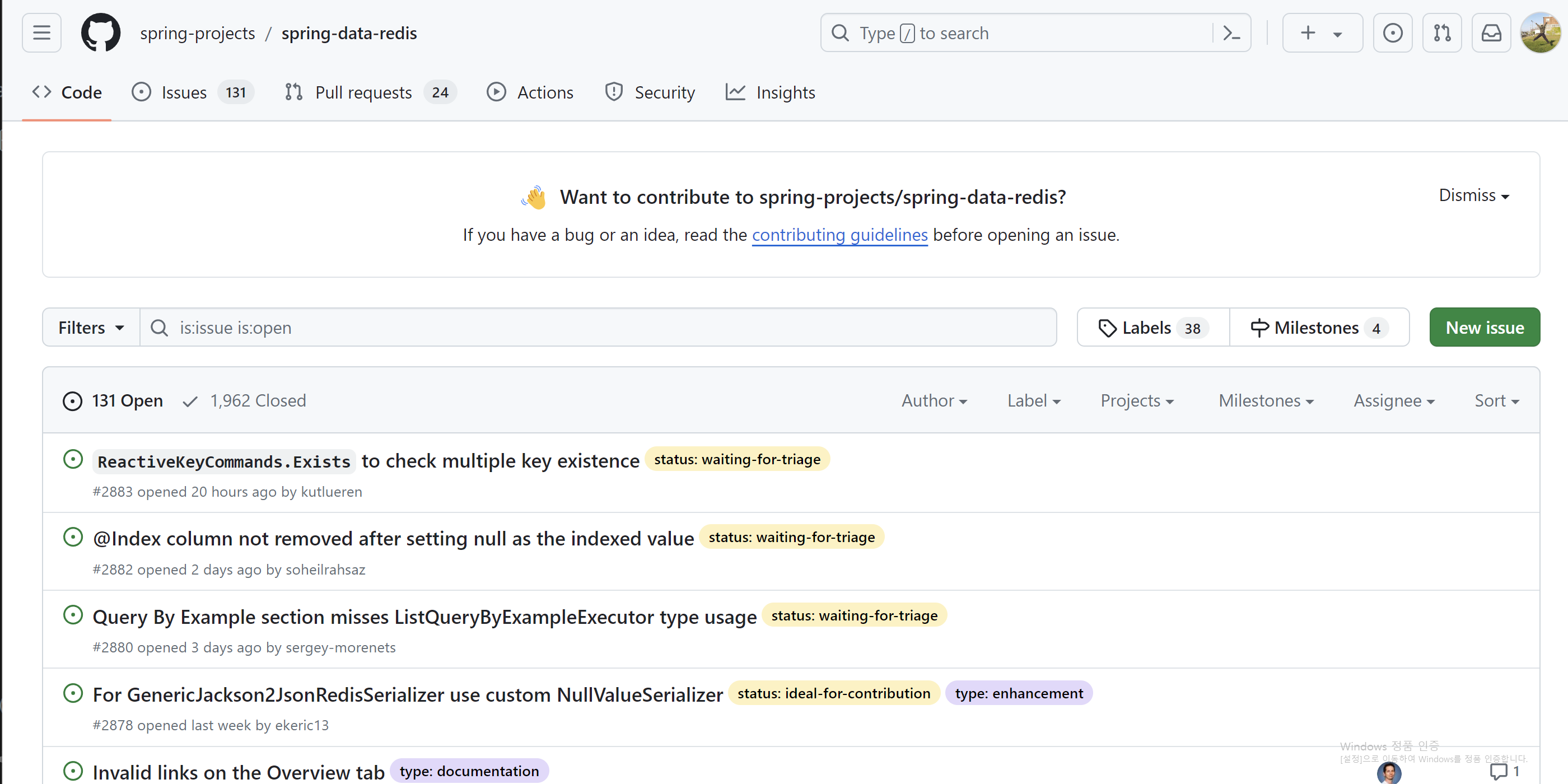This screenshot has height=784, width=1568.
Task: Click the spring-projects organization link
Action: pyautogui.click(x=197, y=33)
